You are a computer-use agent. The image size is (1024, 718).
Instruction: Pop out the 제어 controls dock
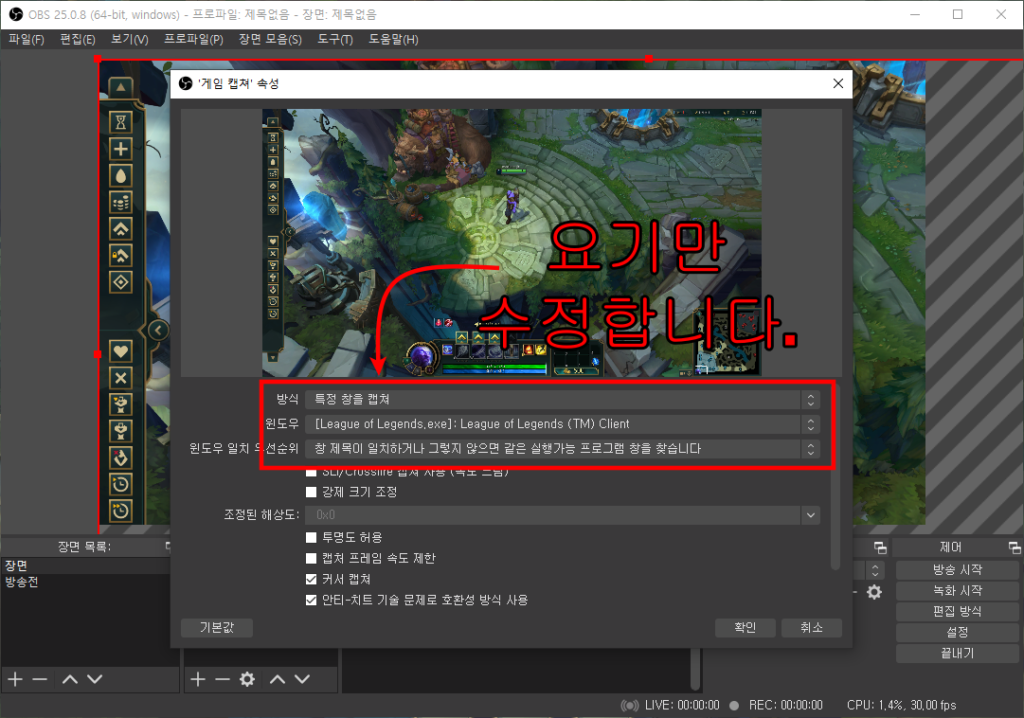(1014, 547)
